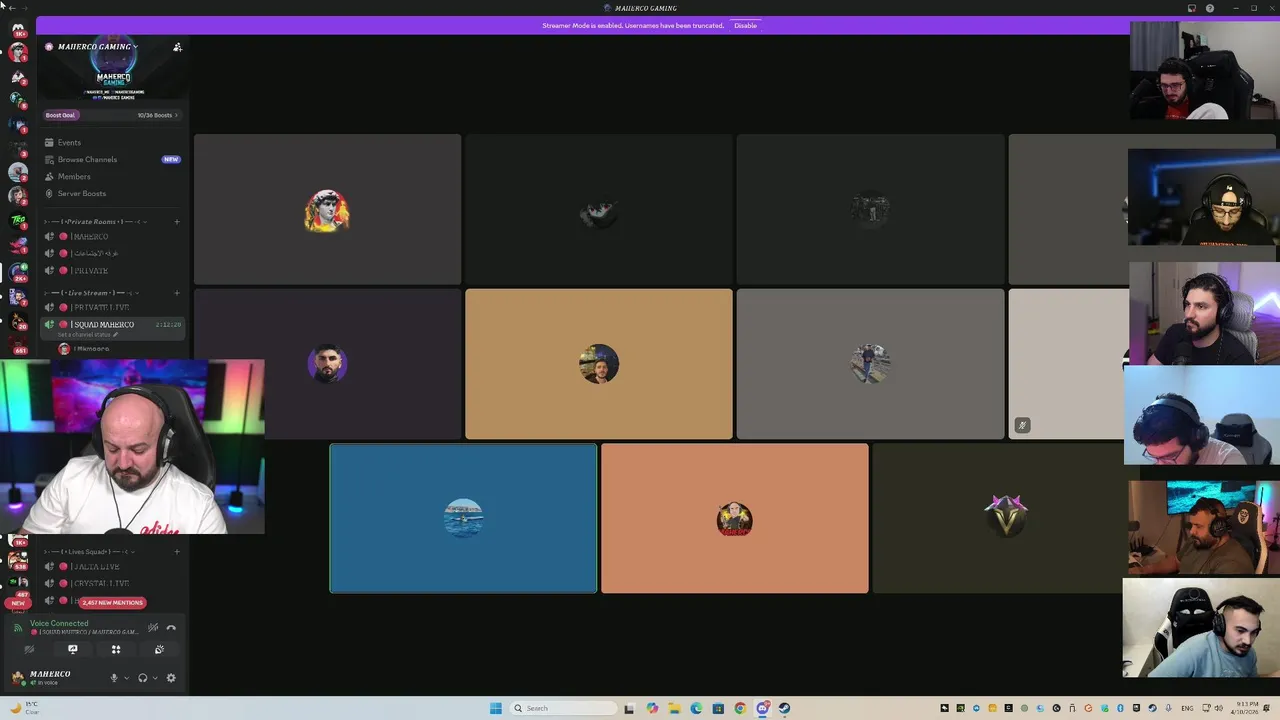Add a channel to Live Stream category
This screenshot has height=720, width=1280.
click(177, 293)
